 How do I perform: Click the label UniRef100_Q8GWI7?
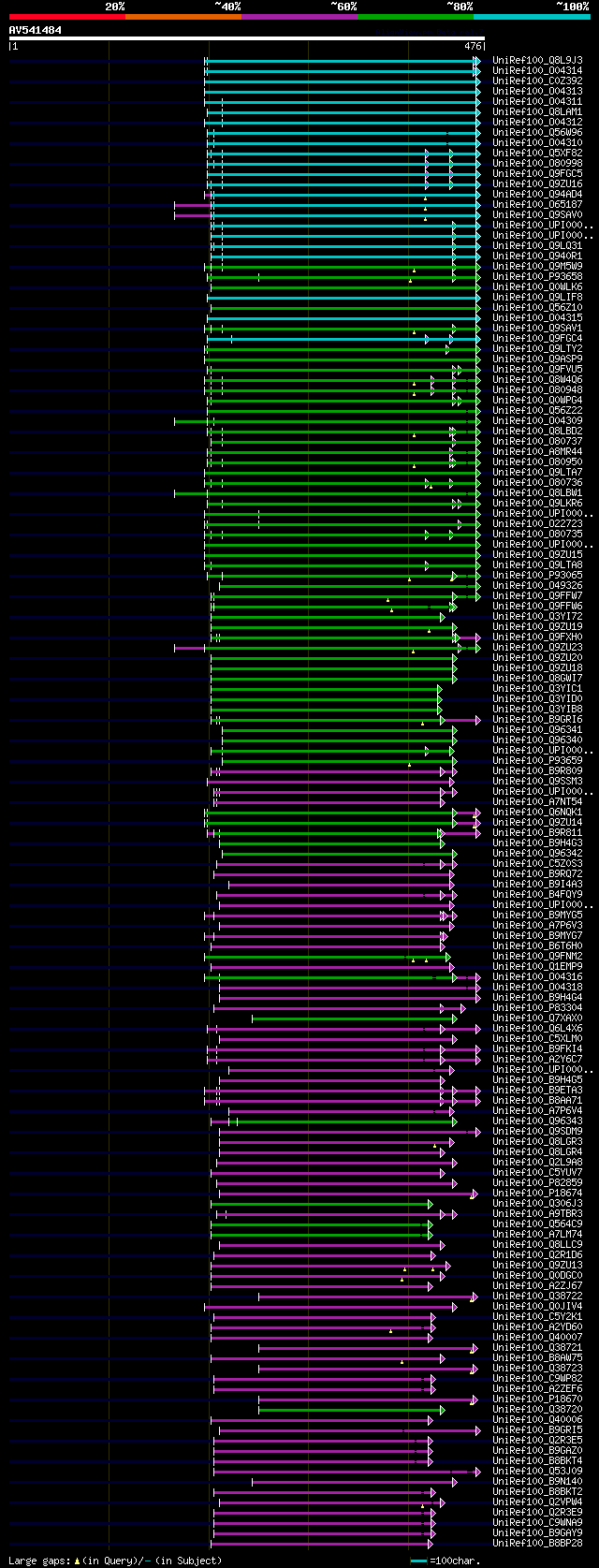[537, 678]
